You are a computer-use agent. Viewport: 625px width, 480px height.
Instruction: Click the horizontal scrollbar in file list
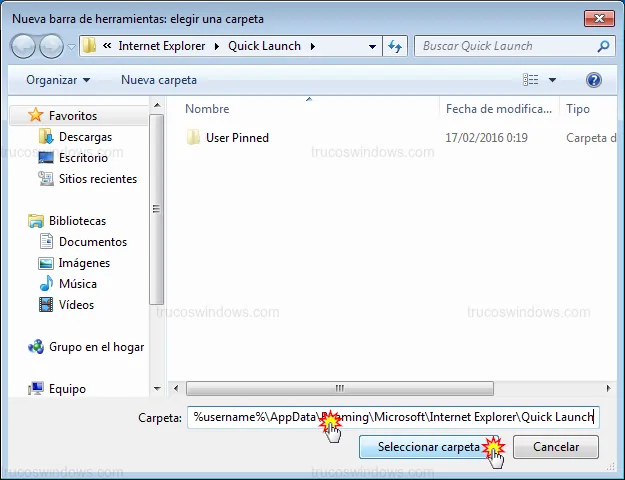[340, 388]
